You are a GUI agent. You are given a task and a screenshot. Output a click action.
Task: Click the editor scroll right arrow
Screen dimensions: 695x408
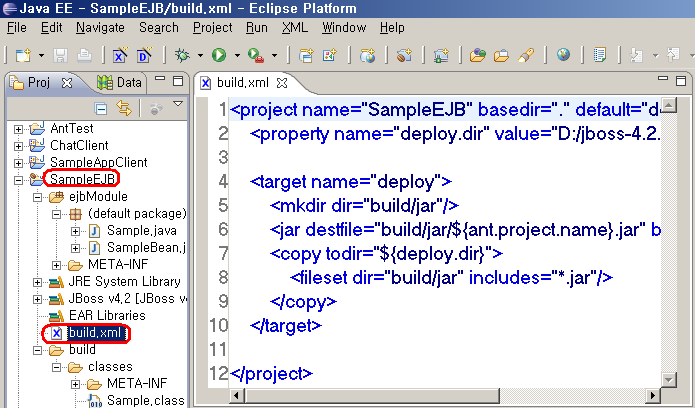click(x=652, y=395)
